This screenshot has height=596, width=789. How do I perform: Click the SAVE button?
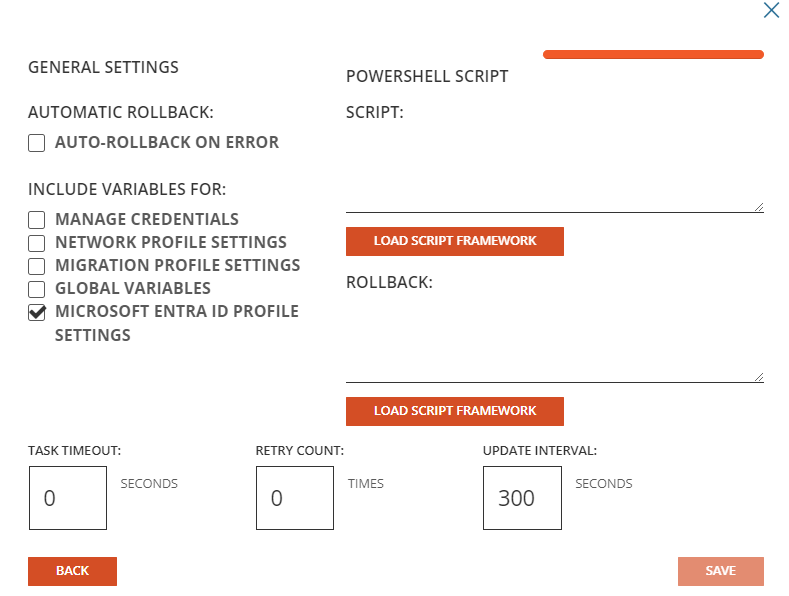click(721, 571)
